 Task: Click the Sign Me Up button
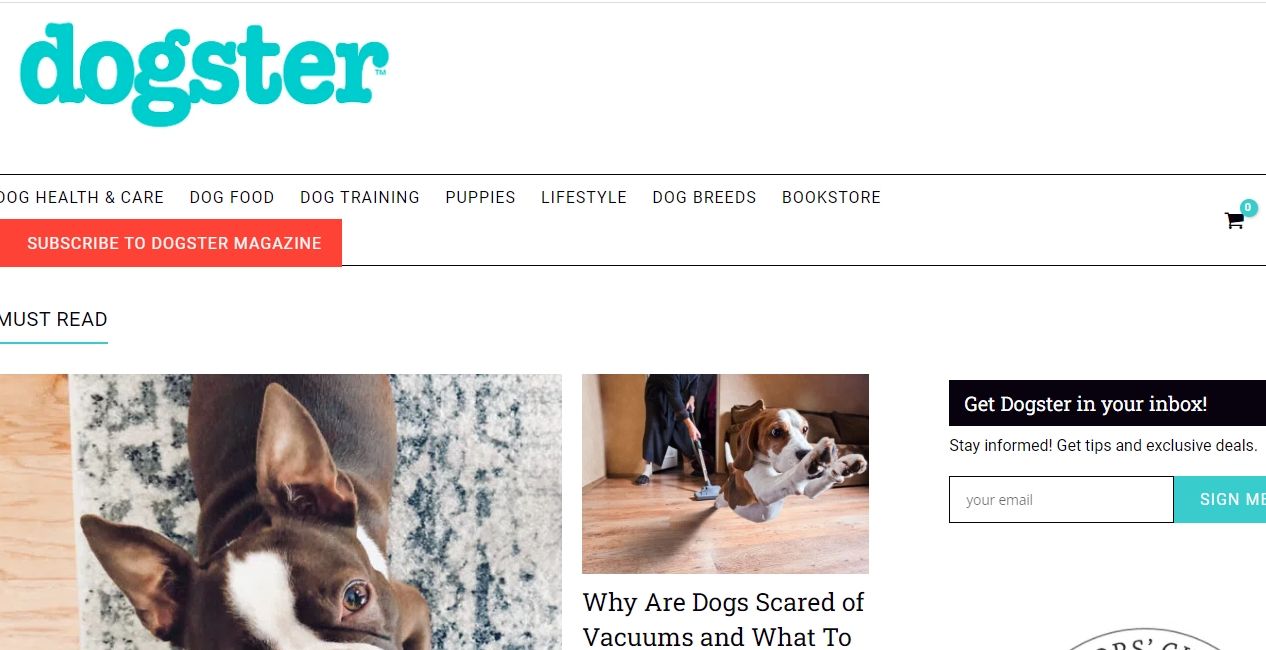coord(1220,499)
